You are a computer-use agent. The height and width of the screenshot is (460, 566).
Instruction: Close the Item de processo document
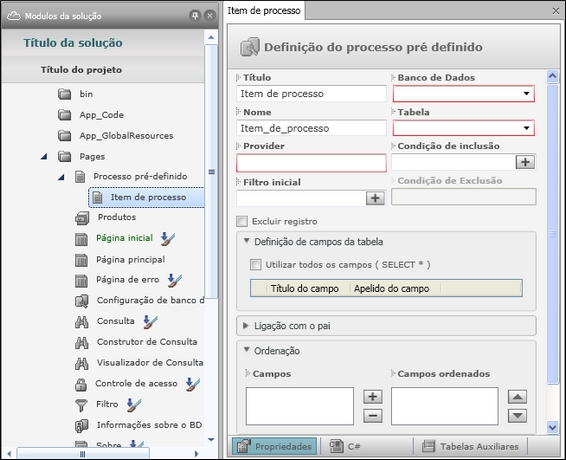(556, 11)
